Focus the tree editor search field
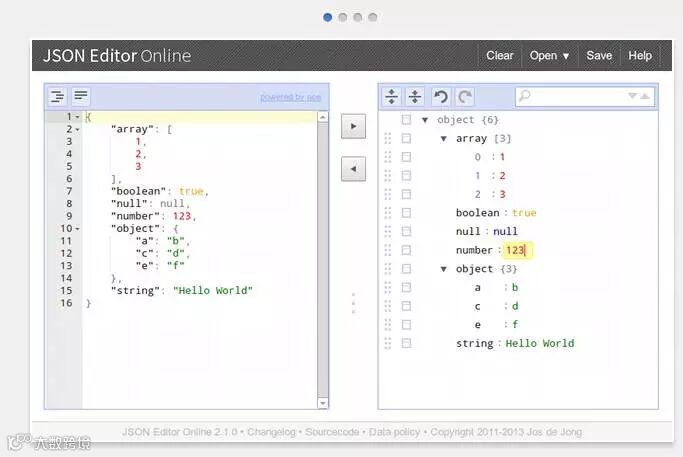The height and width of the screenshot is (457, 683). (x=585, y=96)
